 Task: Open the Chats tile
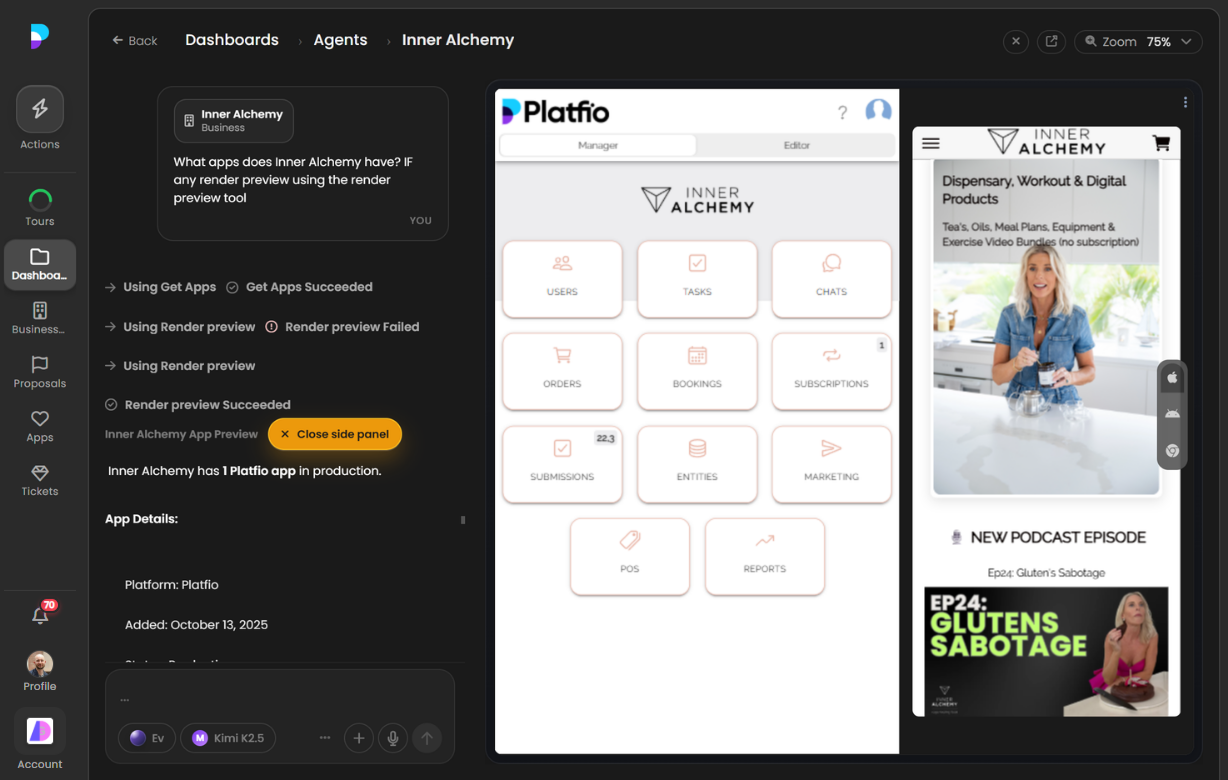click(831, 279)
